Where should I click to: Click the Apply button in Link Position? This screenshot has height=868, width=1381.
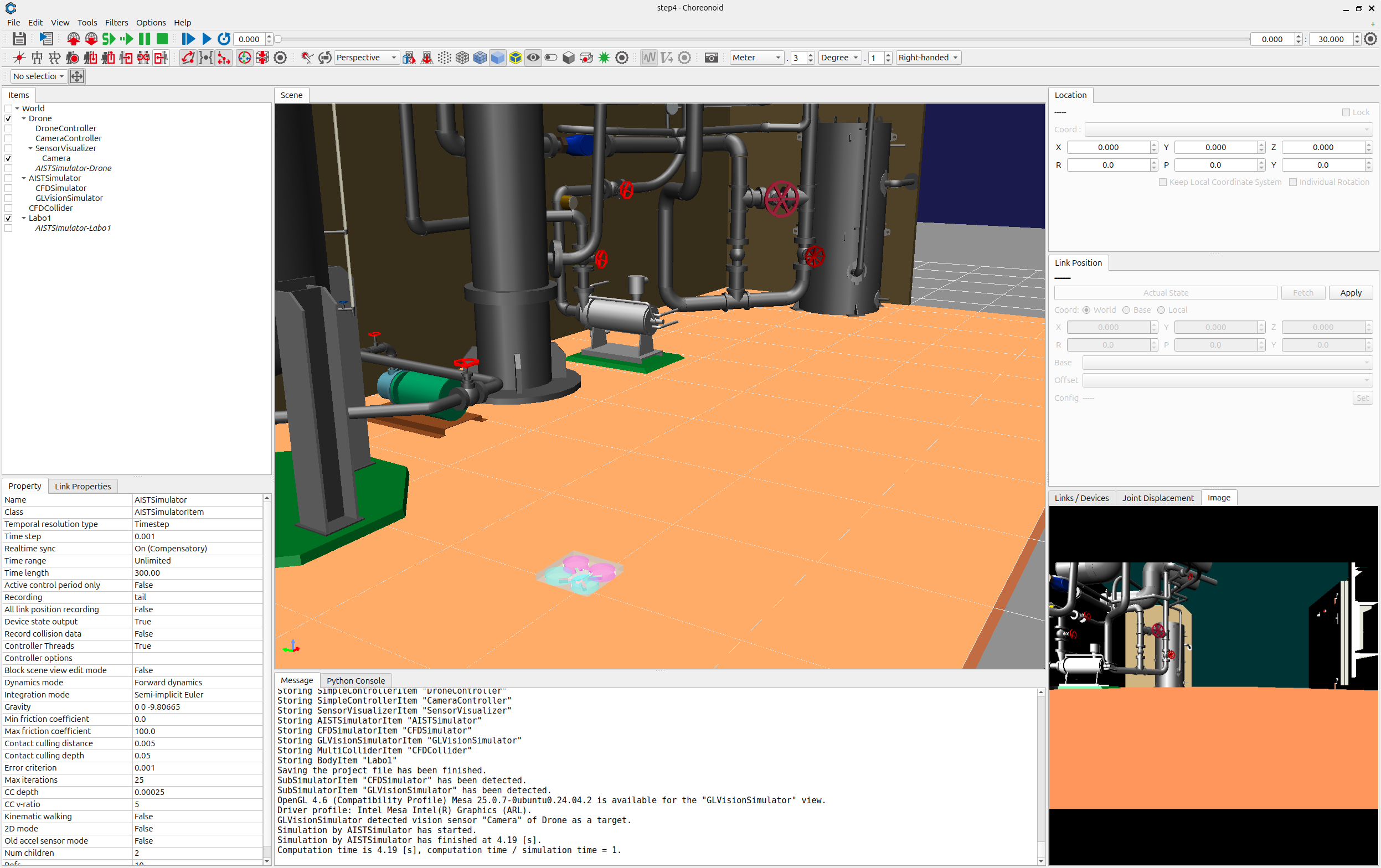(1350, 293)
